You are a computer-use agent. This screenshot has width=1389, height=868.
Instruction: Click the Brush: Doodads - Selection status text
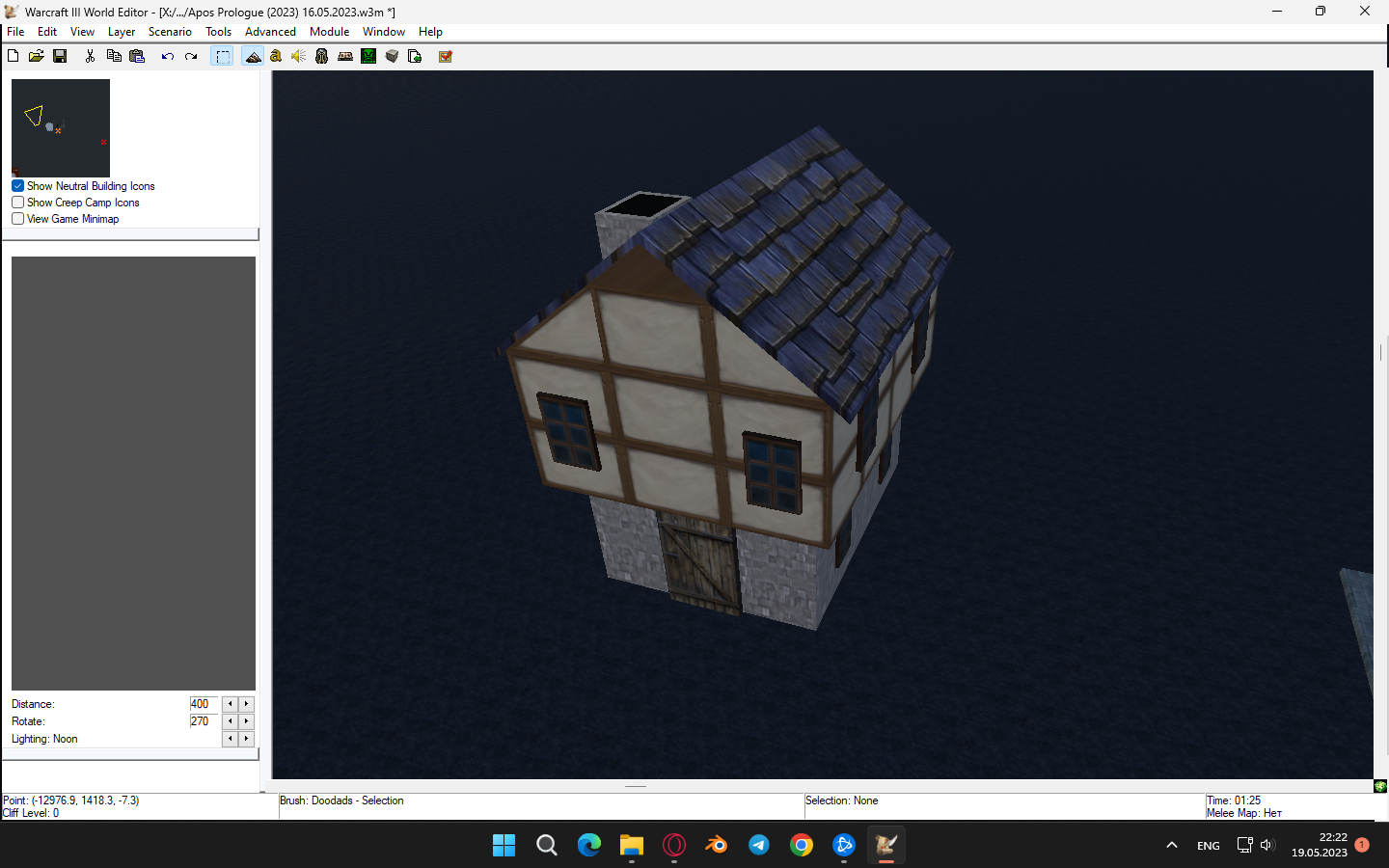(341, 800)
